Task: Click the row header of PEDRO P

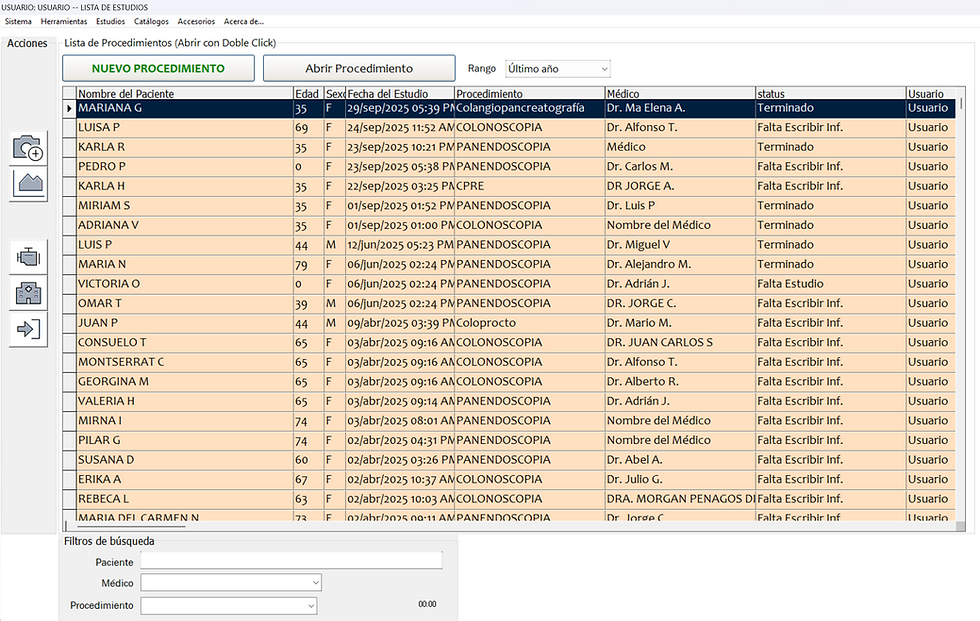Action: coord(69,167)
